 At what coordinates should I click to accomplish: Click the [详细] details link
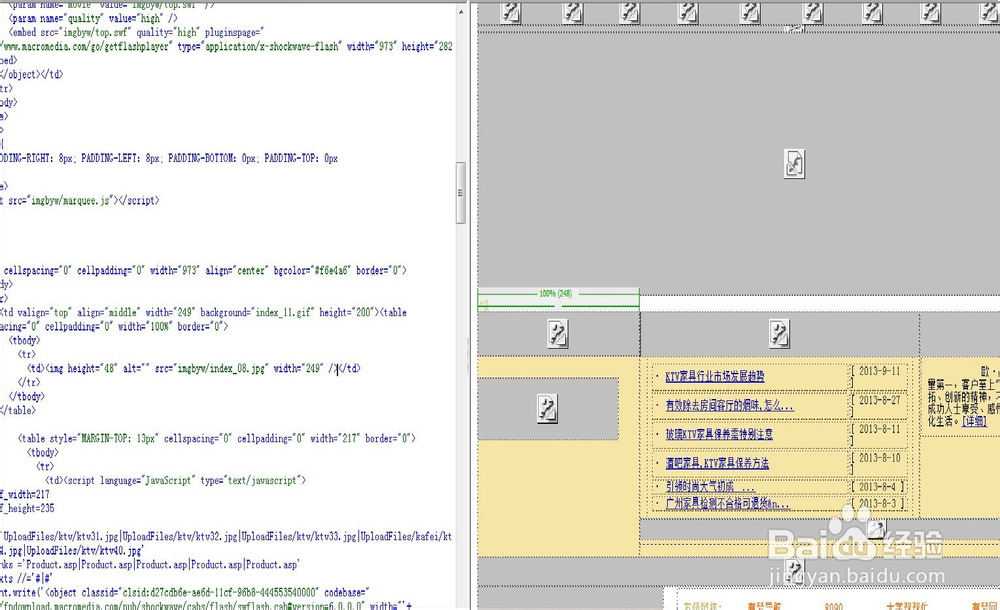pyautogui.click(x=974, y=421)
